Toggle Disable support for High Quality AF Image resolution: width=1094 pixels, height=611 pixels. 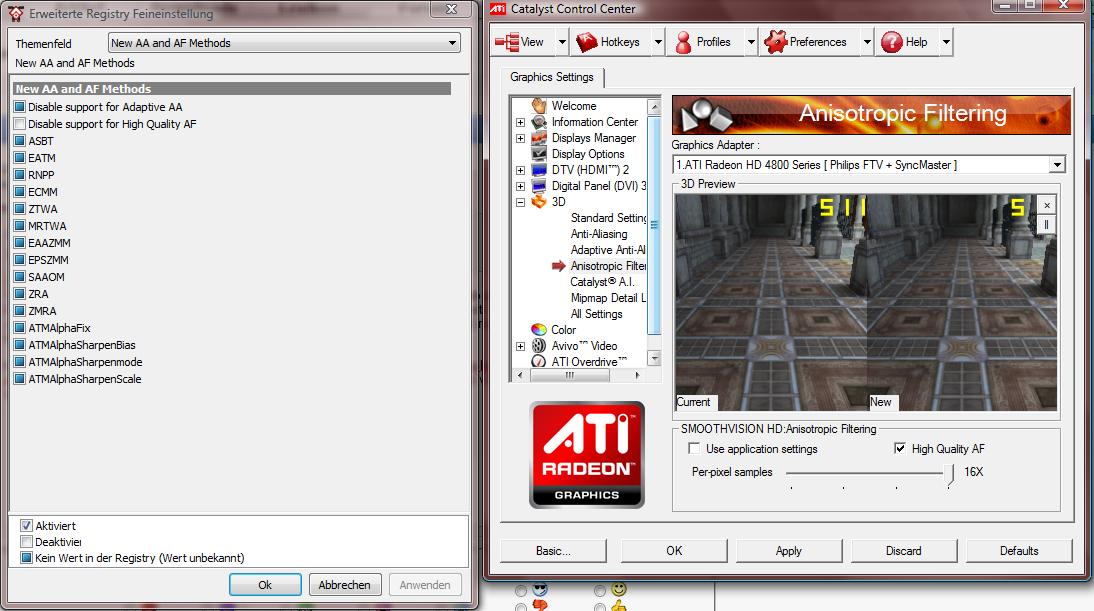click(x=20, y=124)
